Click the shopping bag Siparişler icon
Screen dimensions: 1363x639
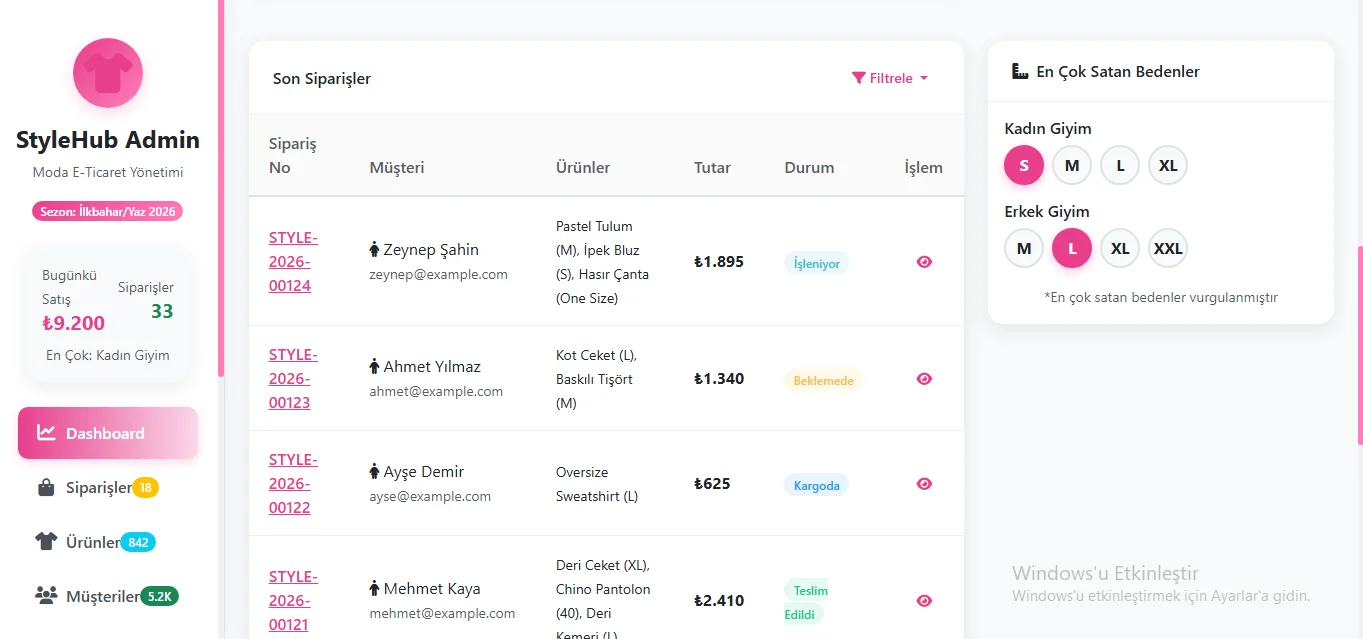(x=46, y=488)
